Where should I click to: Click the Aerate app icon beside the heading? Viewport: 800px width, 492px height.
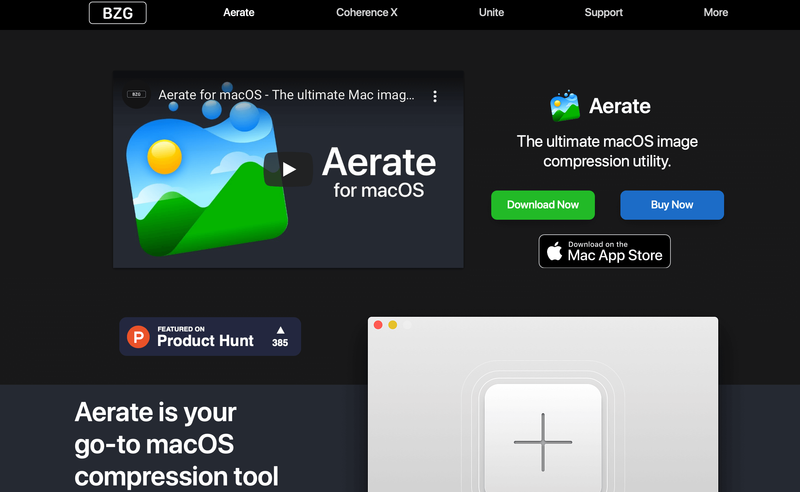(x=565, y=106)
